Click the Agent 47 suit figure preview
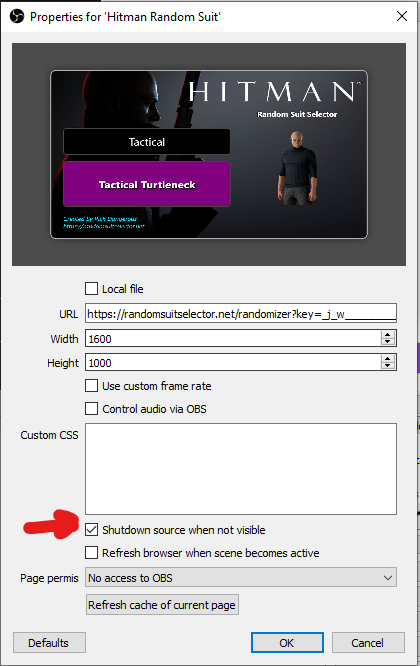 coord(297,166)
